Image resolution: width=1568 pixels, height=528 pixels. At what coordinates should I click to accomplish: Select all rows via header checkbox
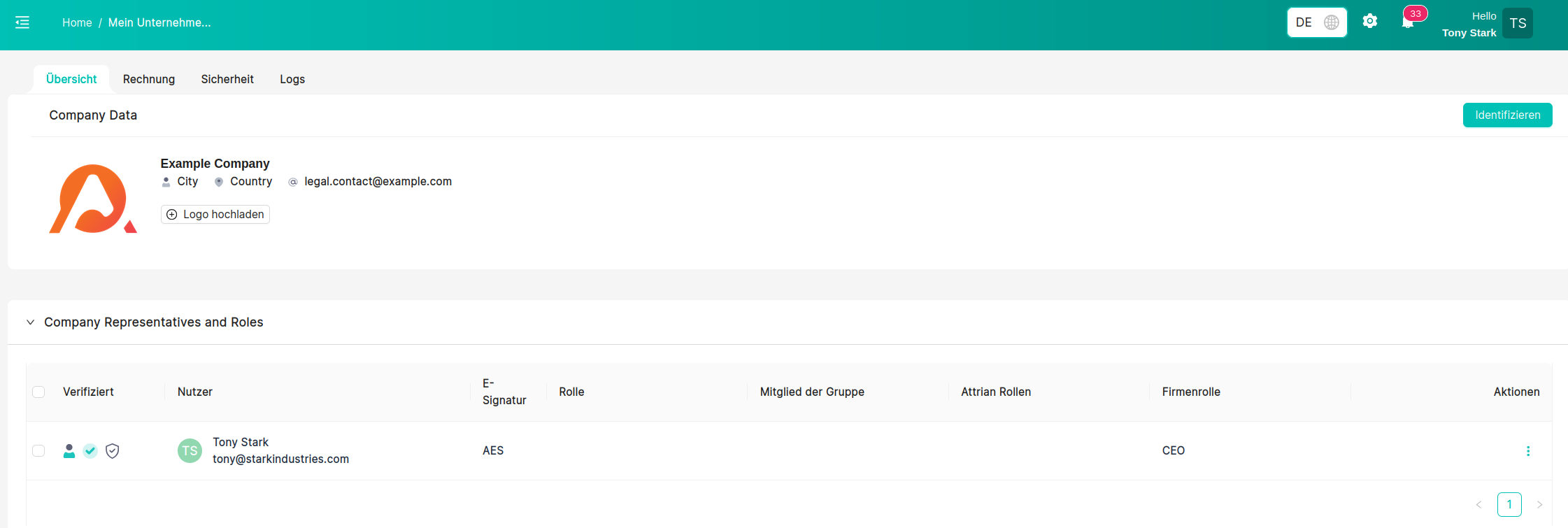[x=39, y=392]
